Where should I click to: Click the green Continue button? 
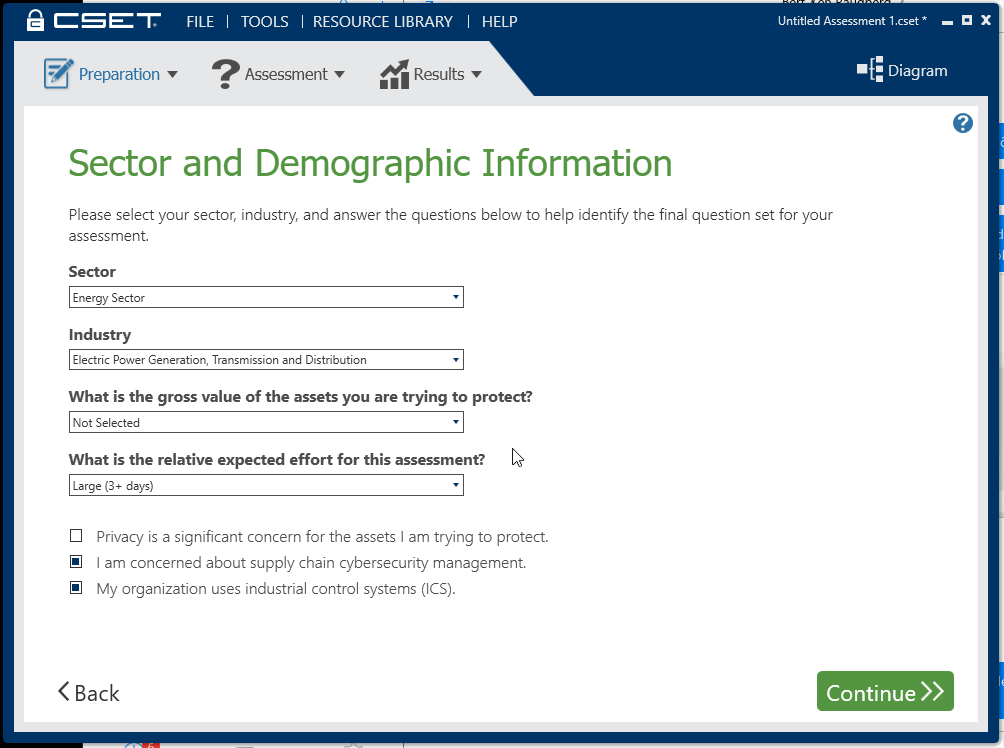pyautogui.click(x=885, y=691)
